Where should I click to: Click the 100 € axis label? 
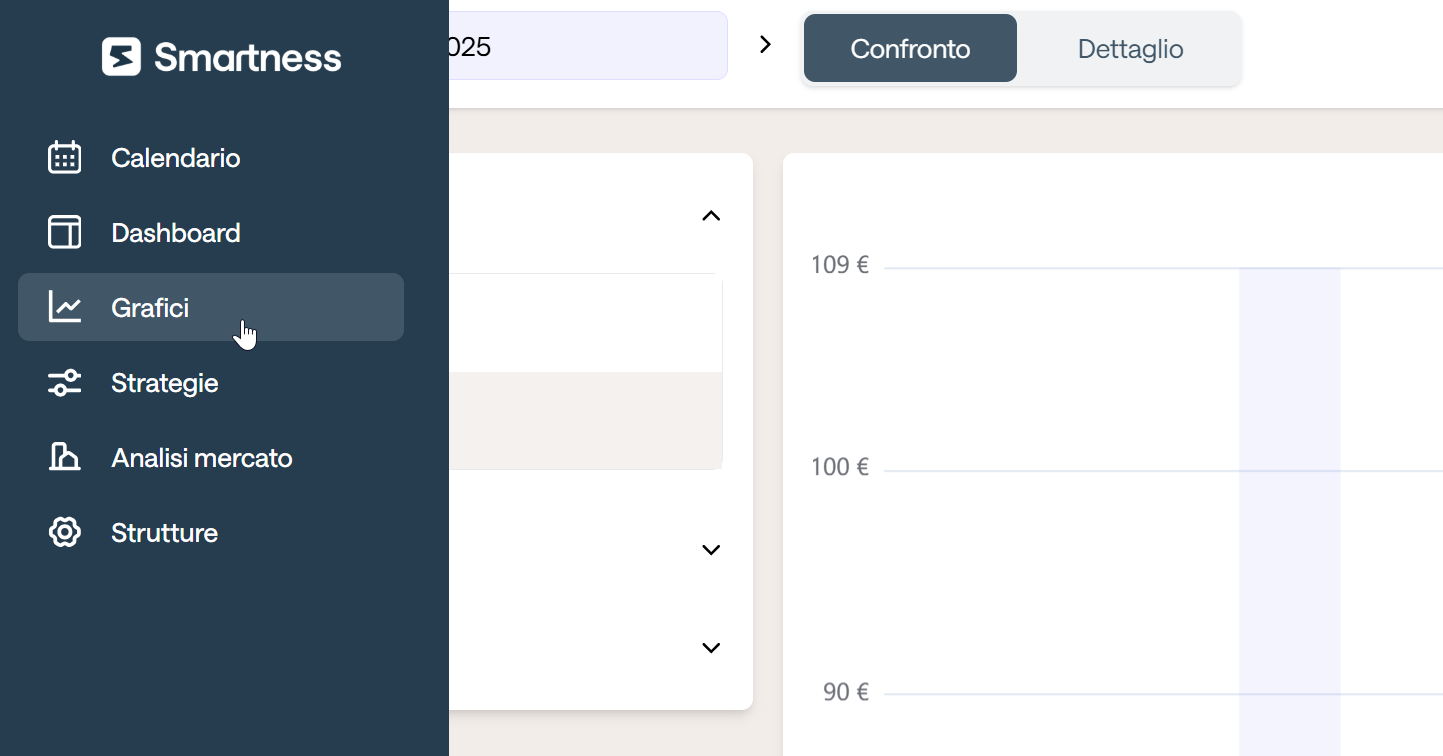[840, 467]
